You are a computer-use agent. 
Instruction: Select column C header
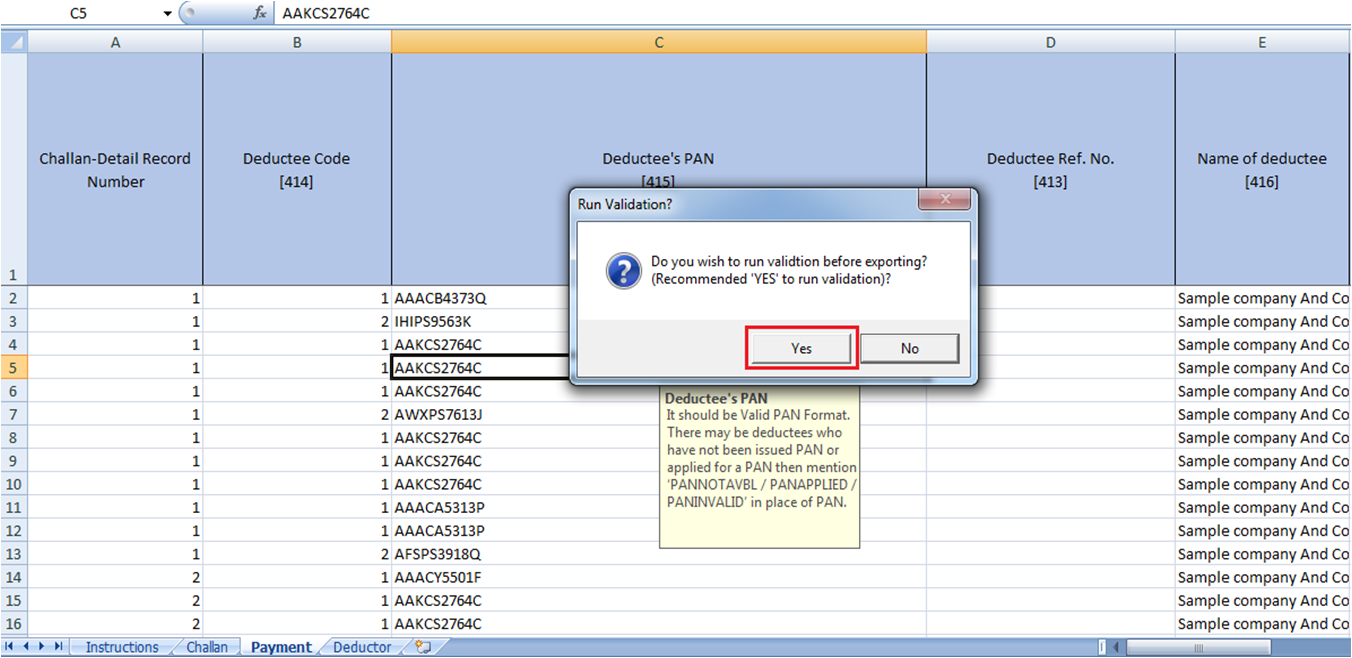tap(658, 41)
